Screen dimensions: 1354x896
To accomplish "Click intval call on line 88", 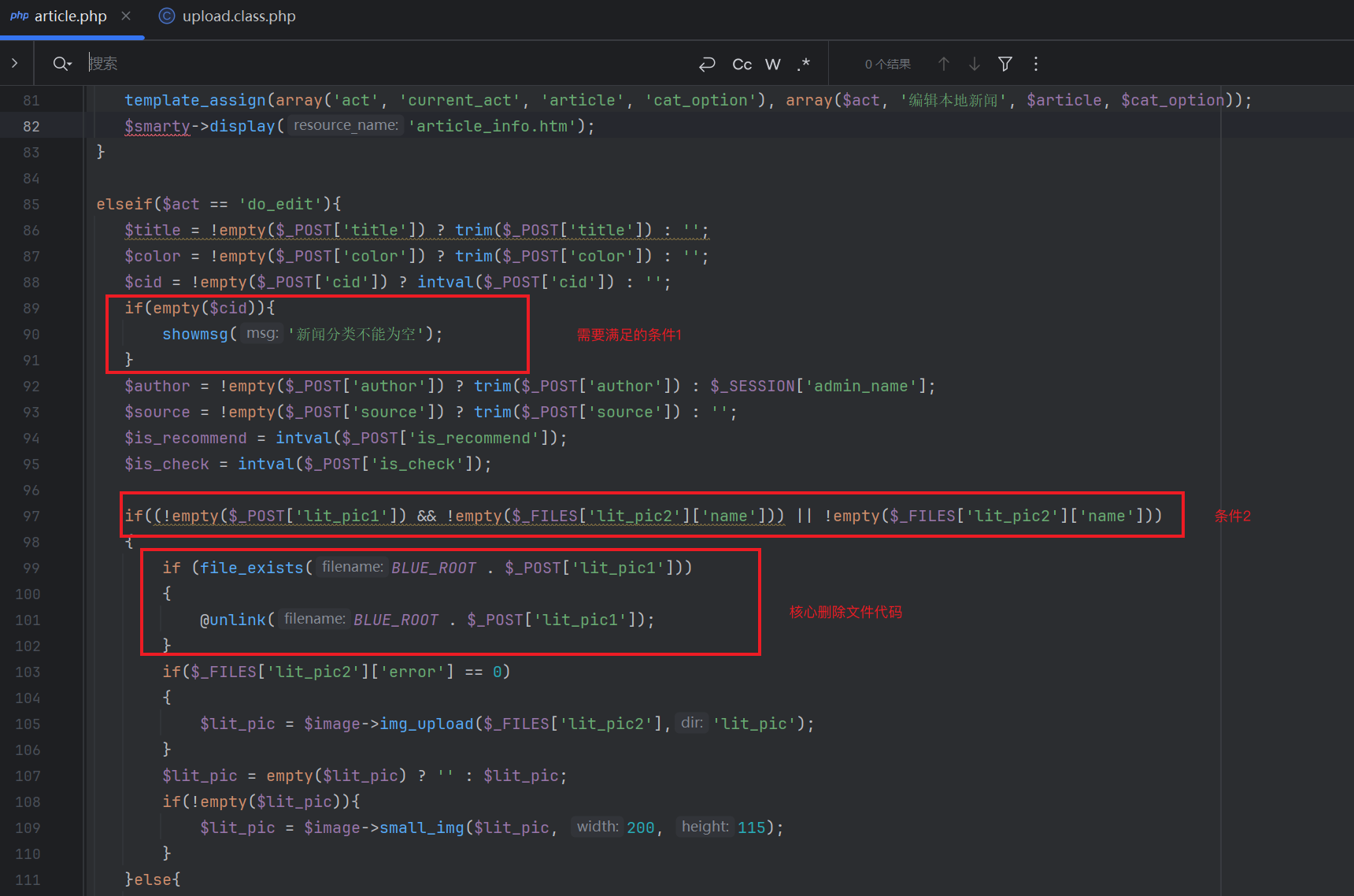I will 446,282.
